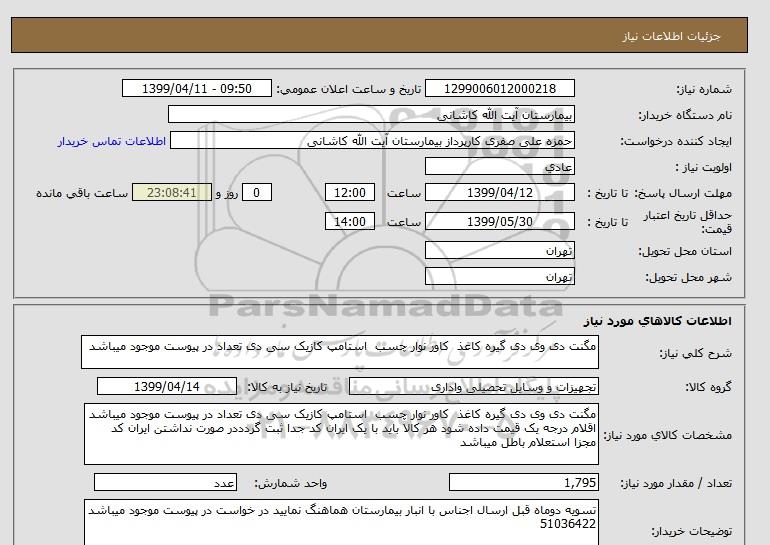Select the buyer organization name field
The width and height of the screenshot is (770, 545).
click(x=371, y=114)
